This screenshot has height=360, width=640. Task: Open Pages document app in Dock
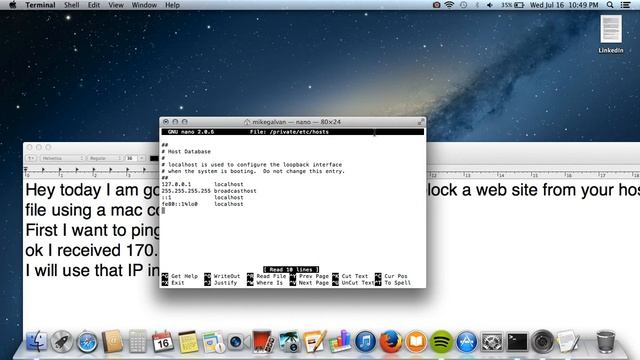pyautogui.click(x=314, y=341)
